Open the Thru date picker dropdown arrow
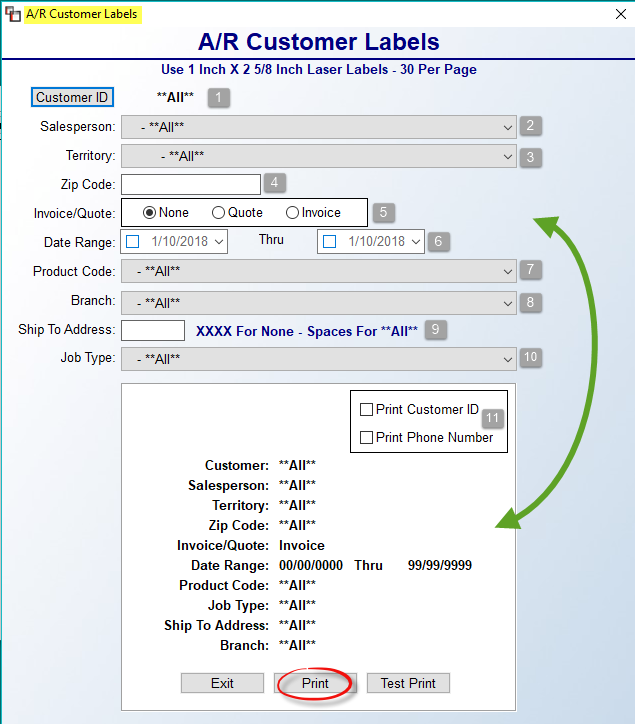The image size is (635, 724). point(416,241)
